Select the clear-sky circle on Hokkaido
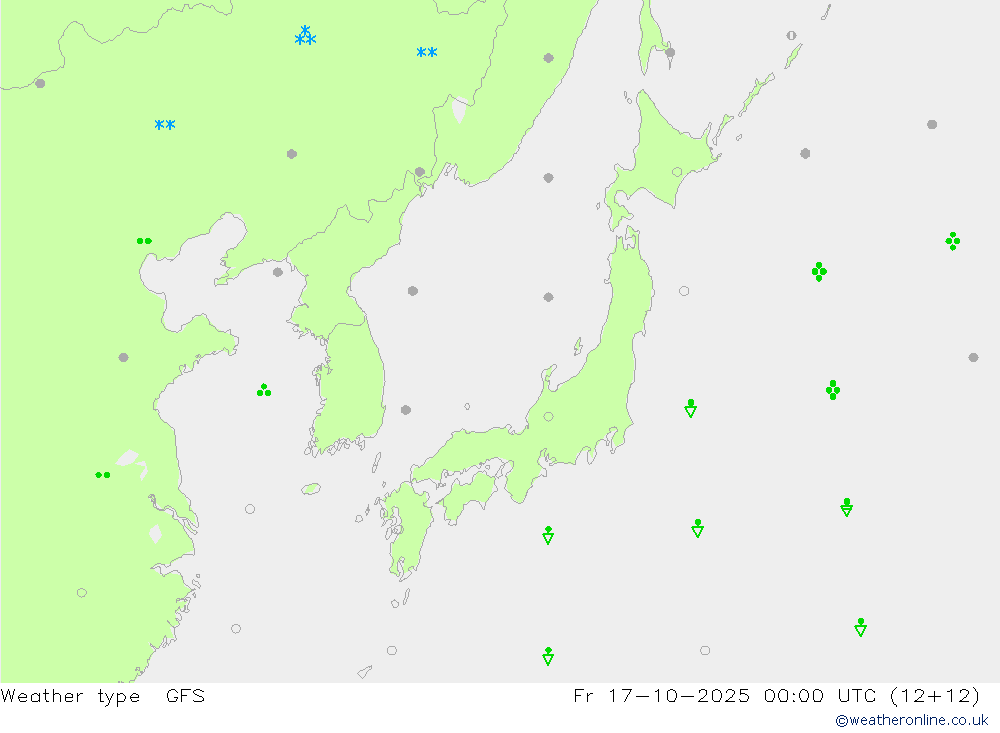 pyautogui.click(x=677, y=172)
